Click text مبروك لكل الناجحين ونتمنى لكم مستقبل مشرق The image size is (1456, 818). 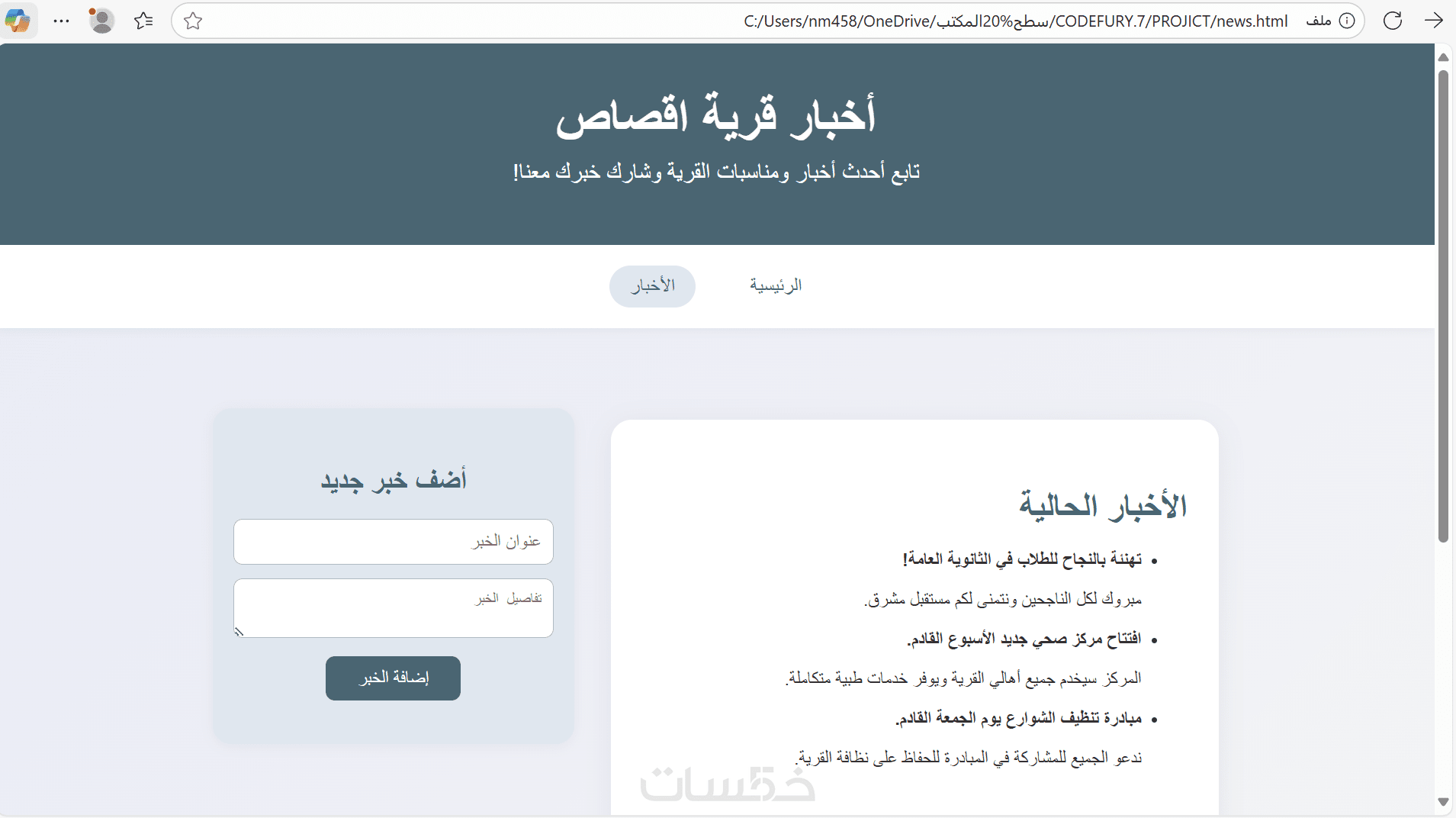point(1003,599)
